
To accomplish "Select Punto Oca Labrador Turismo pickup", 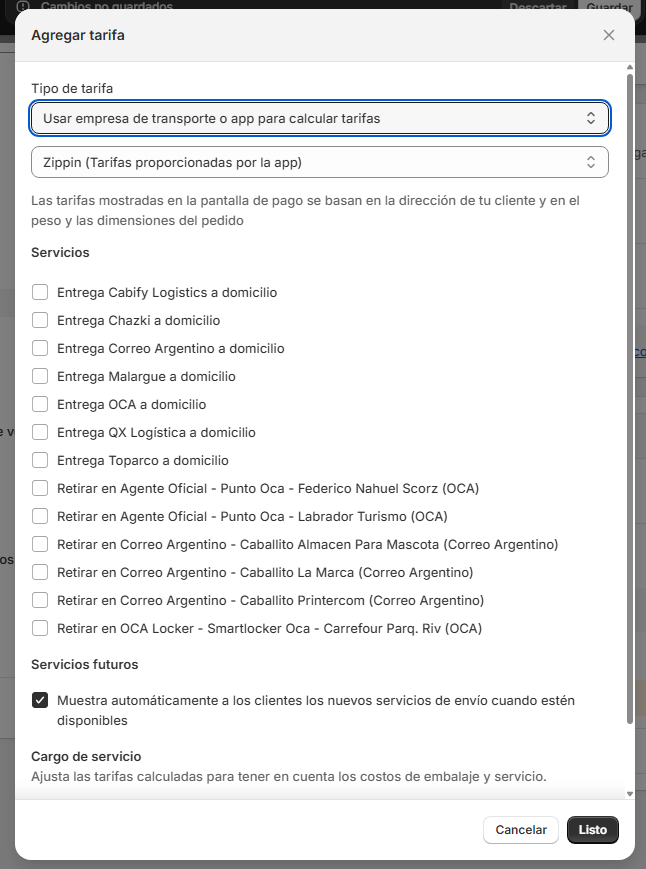I will [40, 517].
